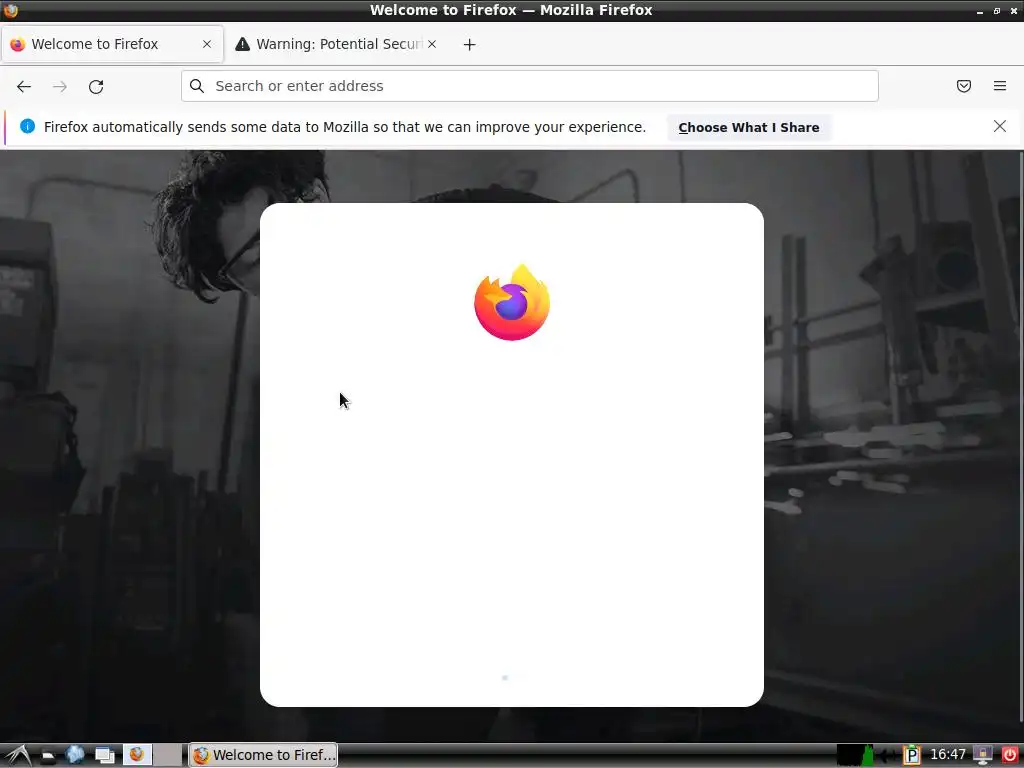This screenshot has width=1024, height=768.
Task: Click the CPU usage monitor in the tray
Action: (855, 755)
